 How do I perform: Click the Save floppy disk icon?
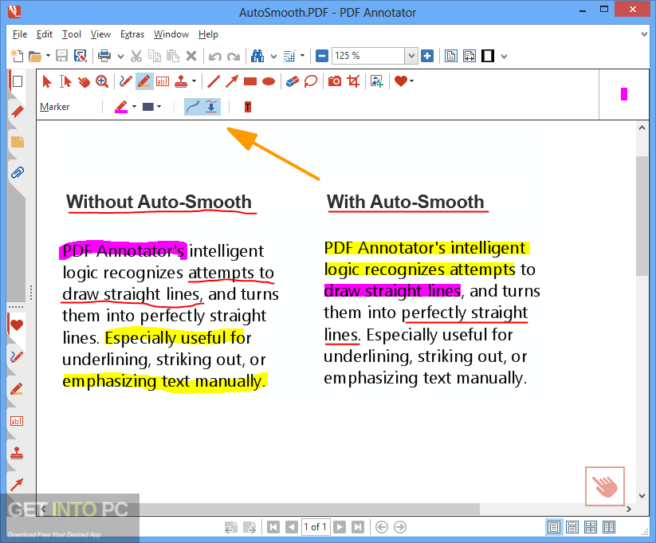tap(62, 56)
